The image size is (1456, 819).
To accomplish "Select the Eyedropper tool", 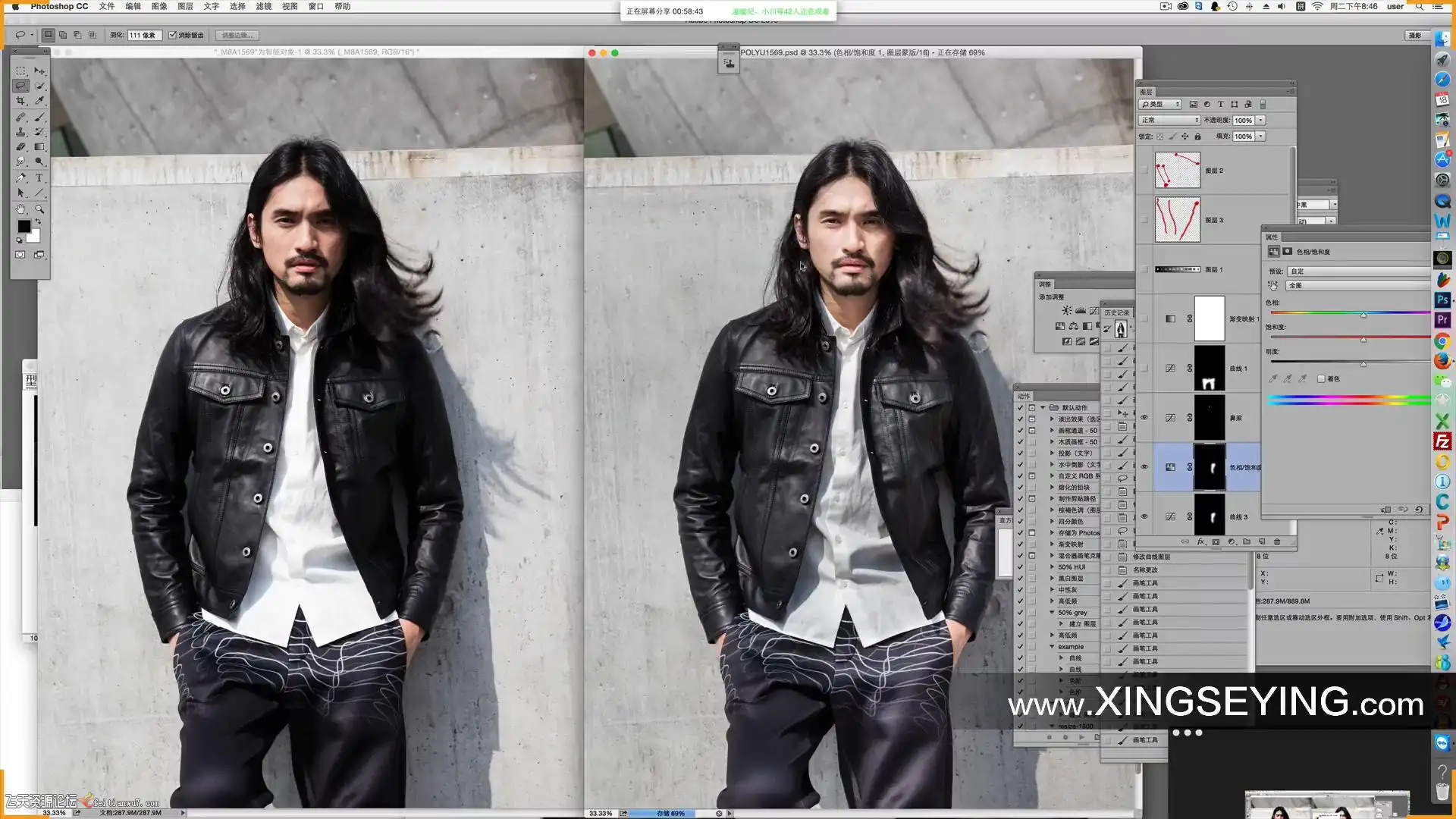I will click(39, 101).
